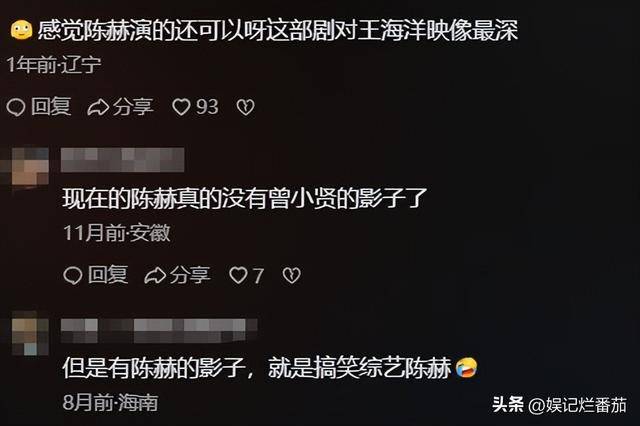The width and height of the screenshot is (640, 426).
Task: Click the 分享 text under the first comment
Action: click(x=133, y=107)
